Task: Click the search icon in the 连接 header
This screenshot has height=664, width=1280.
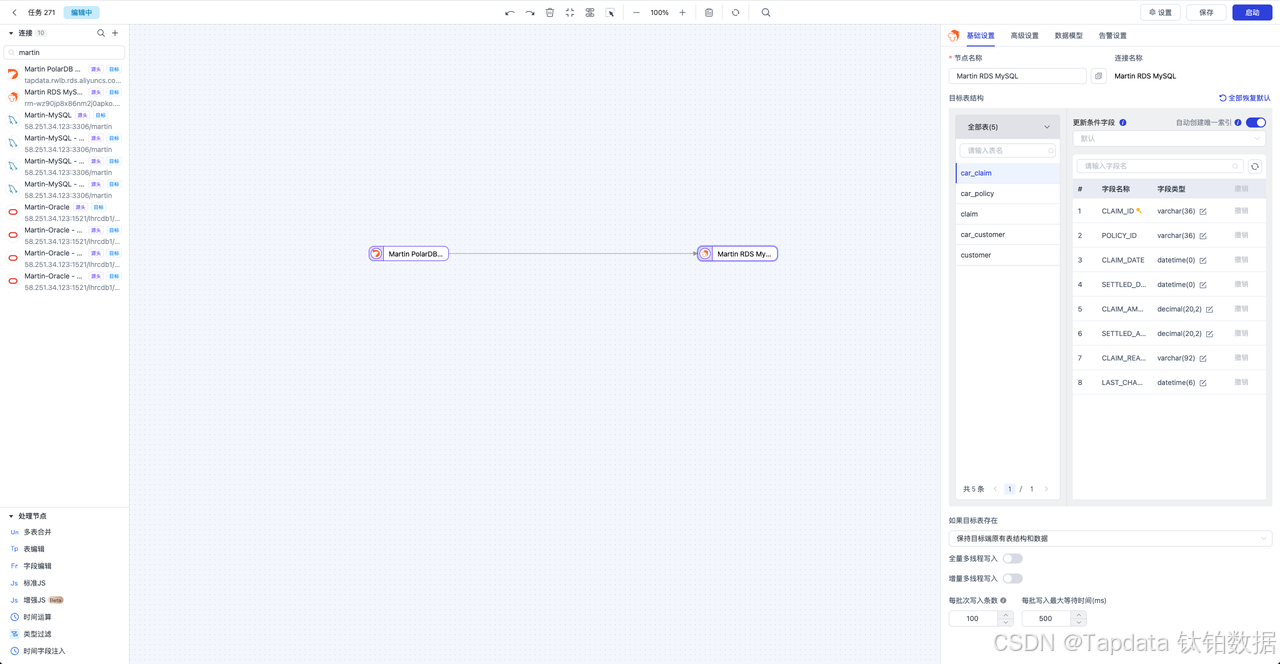Action: (101, 33)
